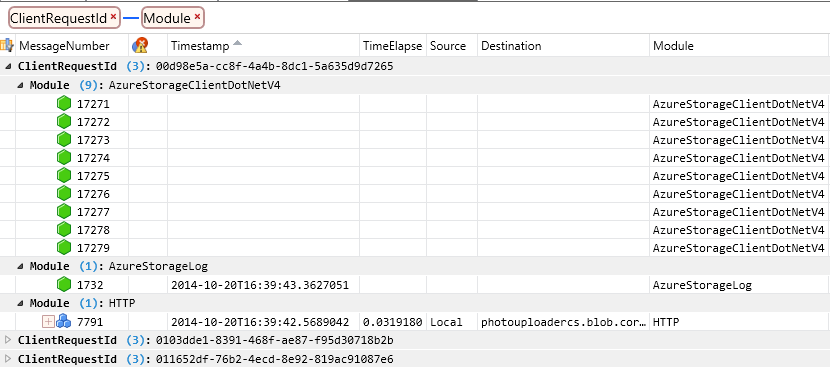This screenshot has height=367, width=830.
Task: Click green hexagon icon of message 17275
Action: click(64, 176)
